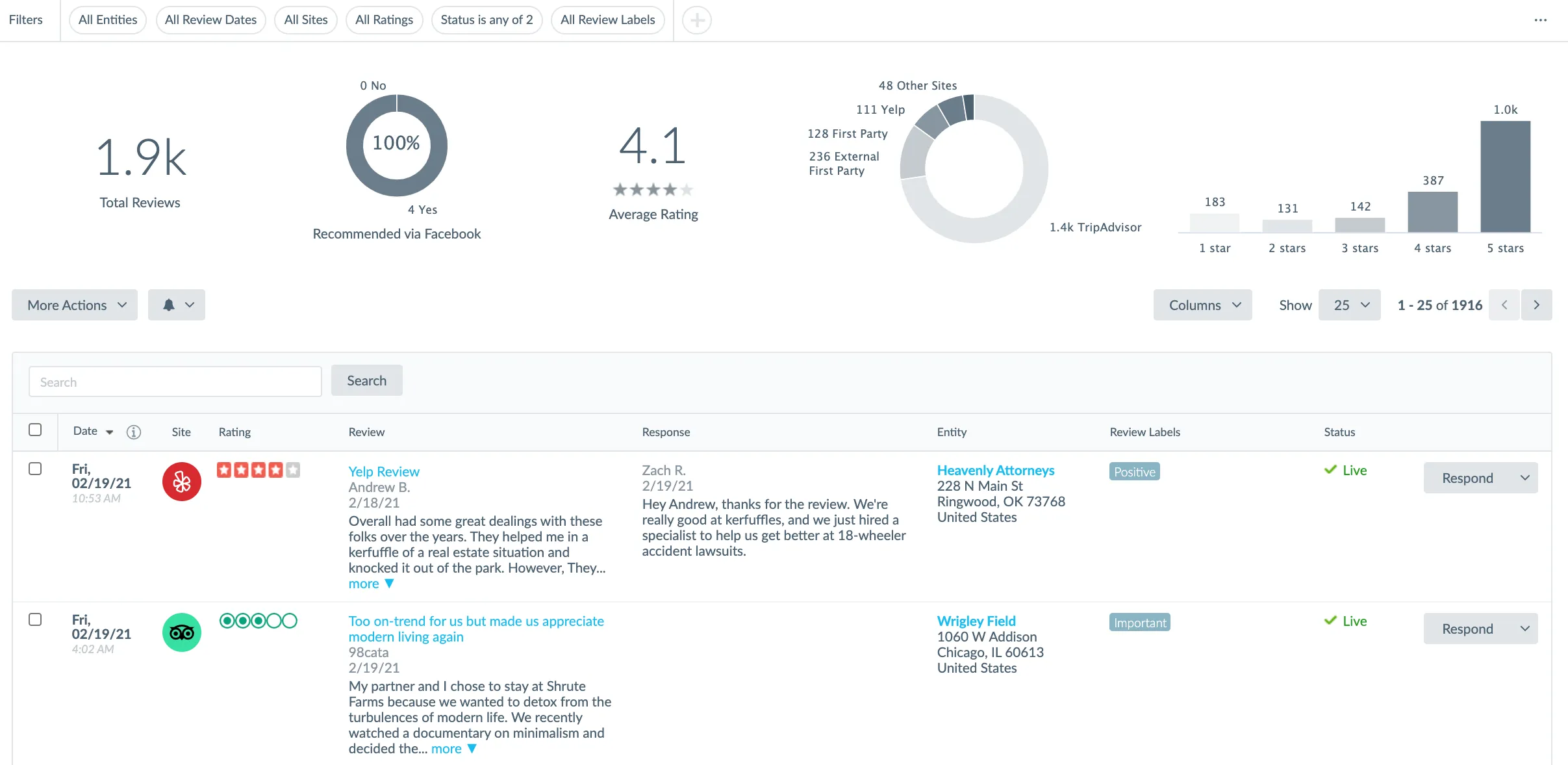Add a new filter with plus icon
This screenshot has width=1568, height=765.
697,20
